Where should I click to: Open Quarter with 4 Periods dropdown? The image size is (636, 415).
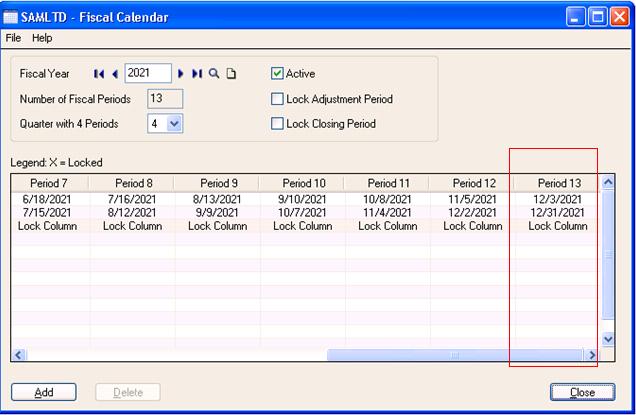pos(174,124)
